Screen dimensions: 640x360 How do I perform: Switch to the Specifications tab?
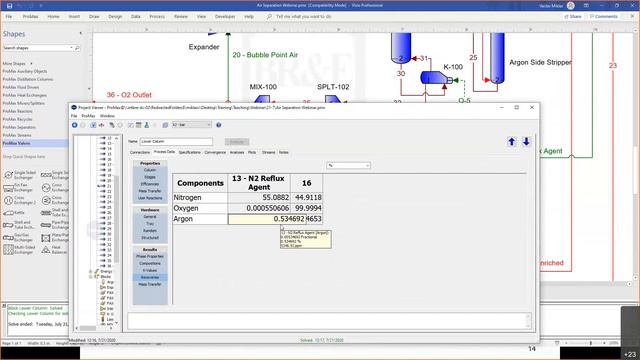(189, 152)
